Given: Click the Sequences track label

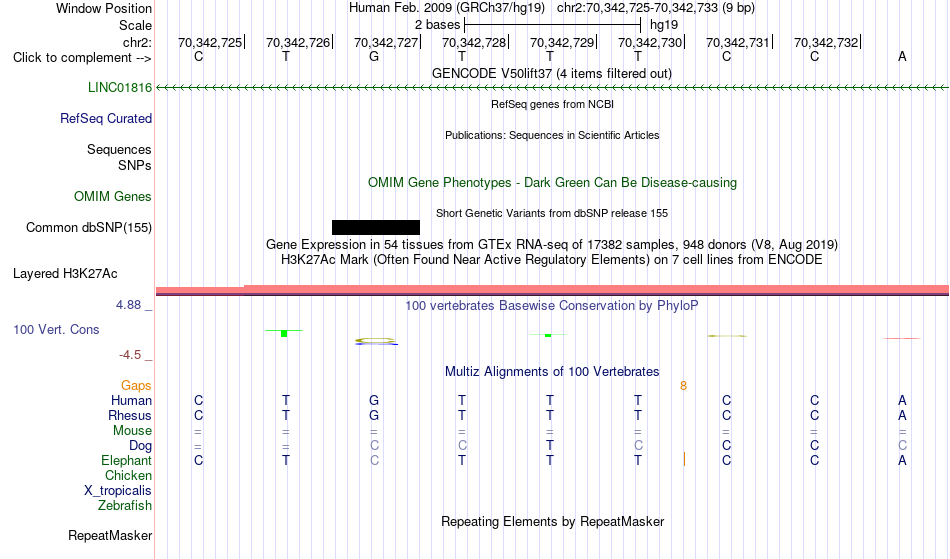Looking at the screenshot, I should click(119, 149).
